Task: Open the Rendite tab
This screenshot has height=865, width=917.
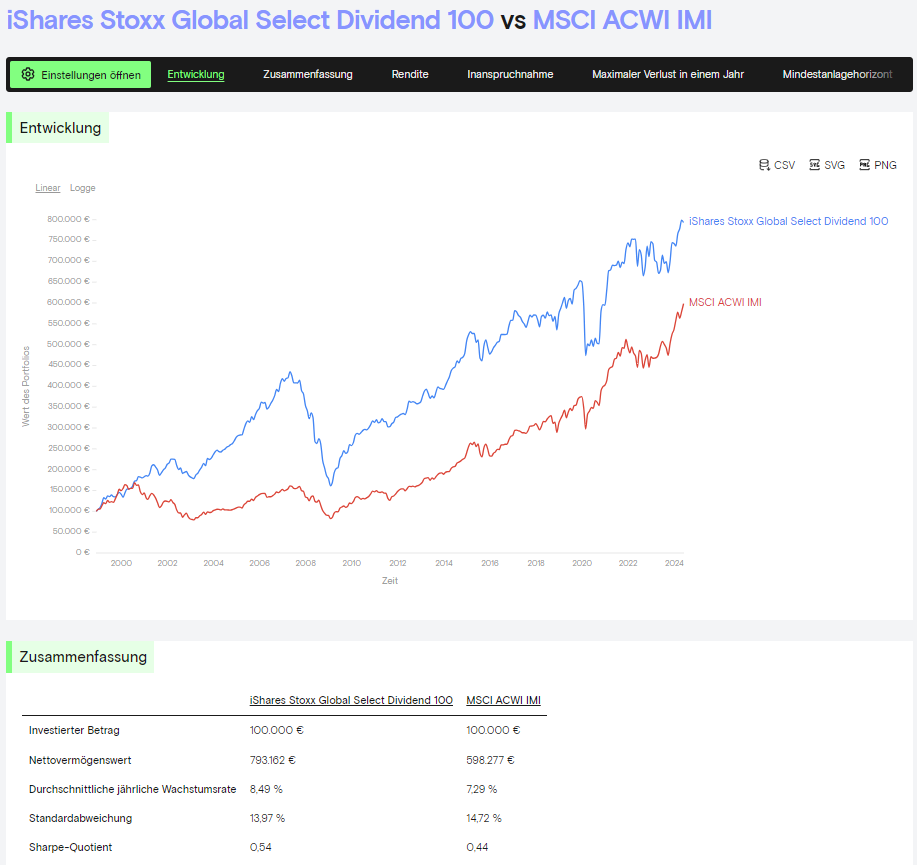Action: click(410, 74)
